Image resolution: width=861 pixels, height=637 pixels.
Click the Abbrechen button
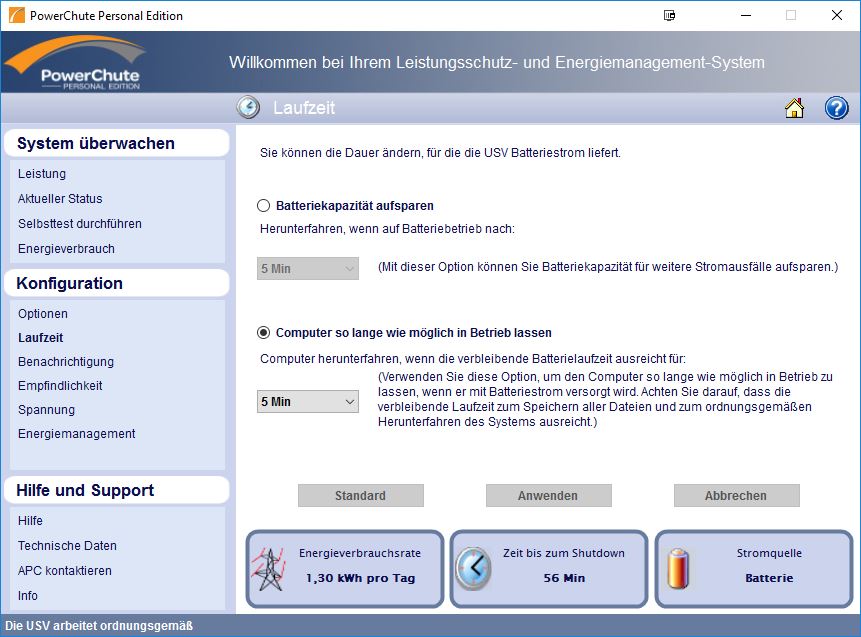736,495
